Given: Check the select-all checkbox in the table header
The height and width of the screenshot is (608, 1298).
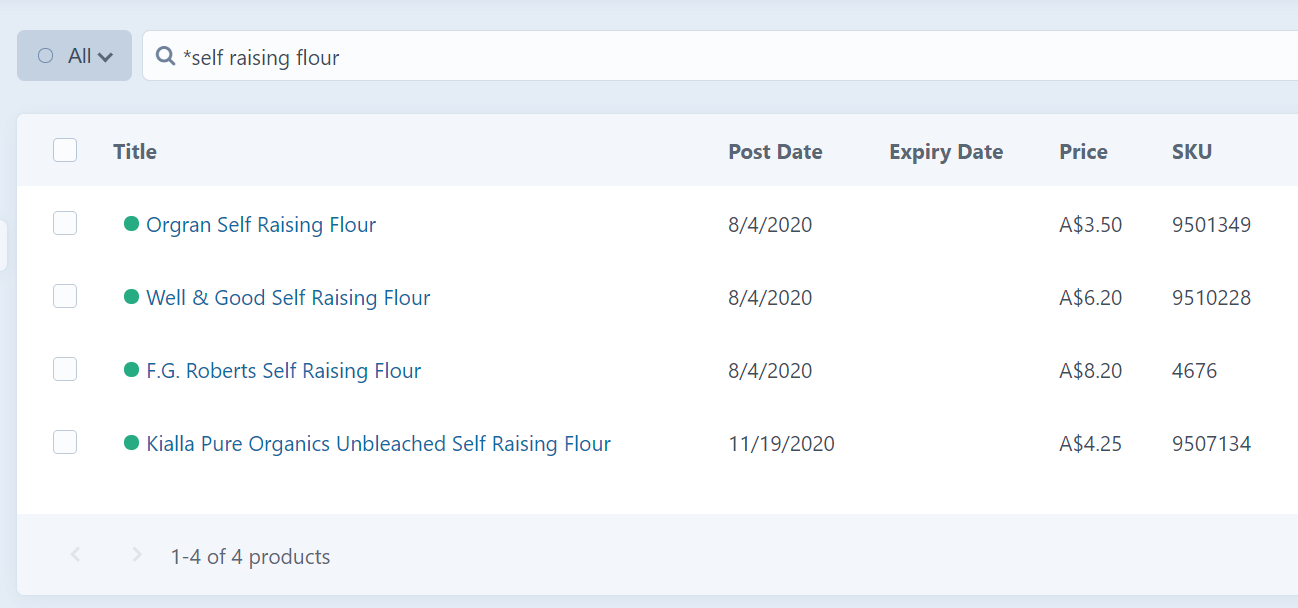Looking at the screenshot, I should click(64, 149).
